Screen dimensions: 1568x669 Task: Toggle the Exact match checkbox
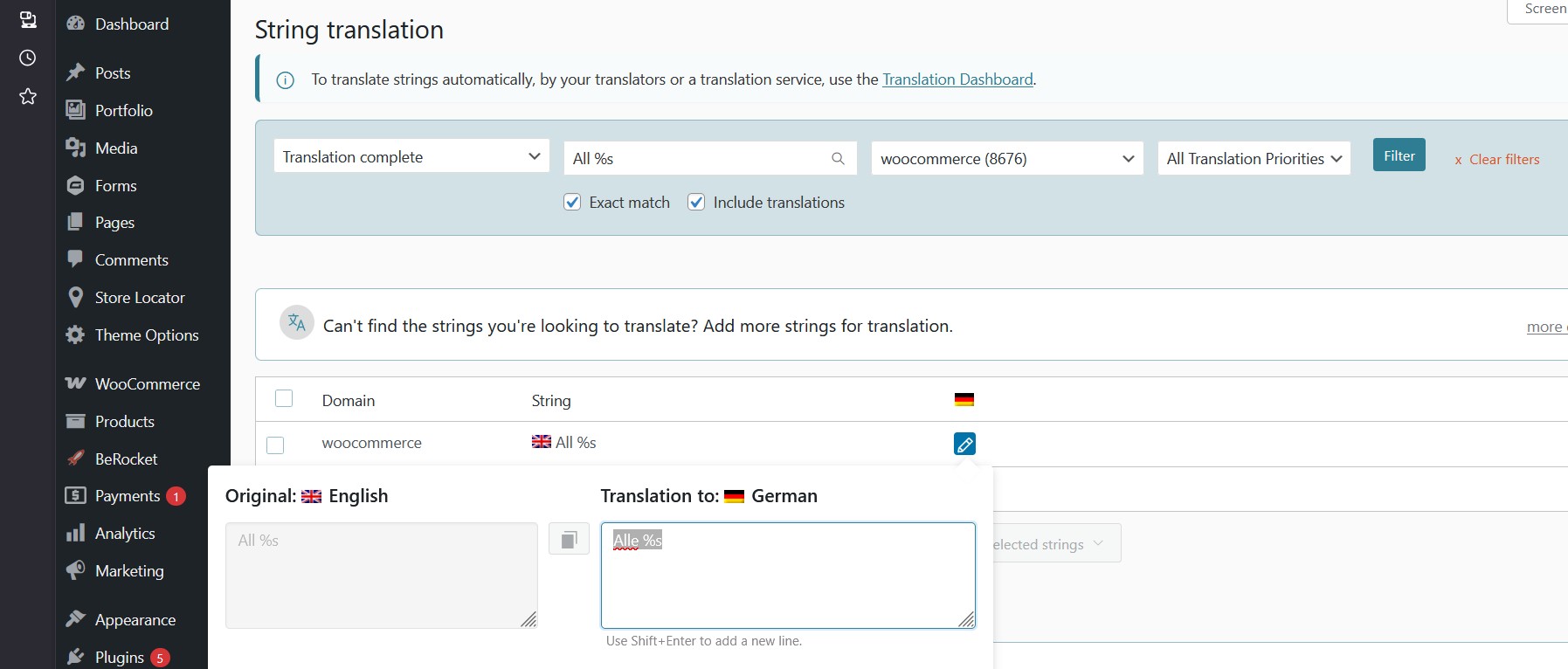point(572,203)
